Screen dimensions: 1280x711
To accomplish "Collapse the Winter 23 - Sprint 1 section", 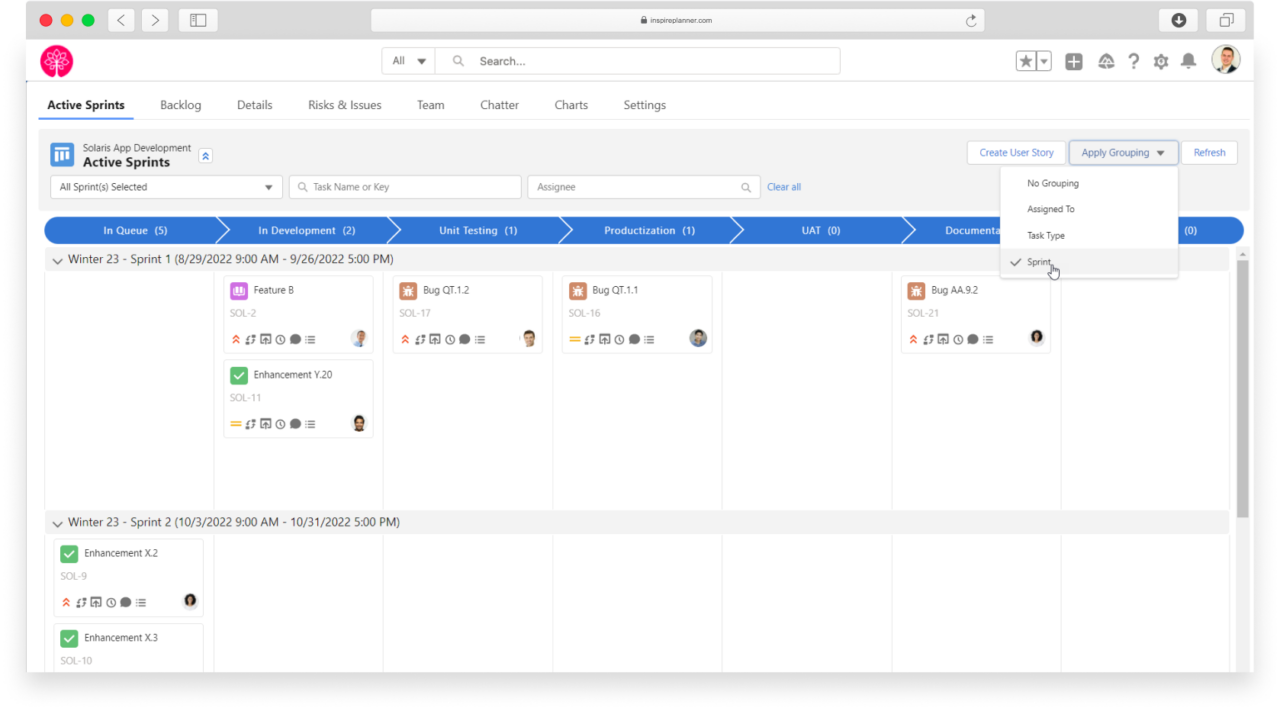I will click(x=57, y=259).
